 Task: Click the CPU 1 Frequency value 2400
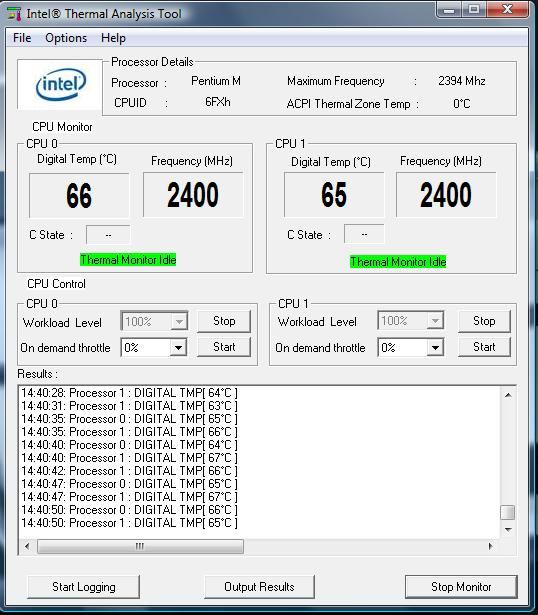[x=446, y=195]
